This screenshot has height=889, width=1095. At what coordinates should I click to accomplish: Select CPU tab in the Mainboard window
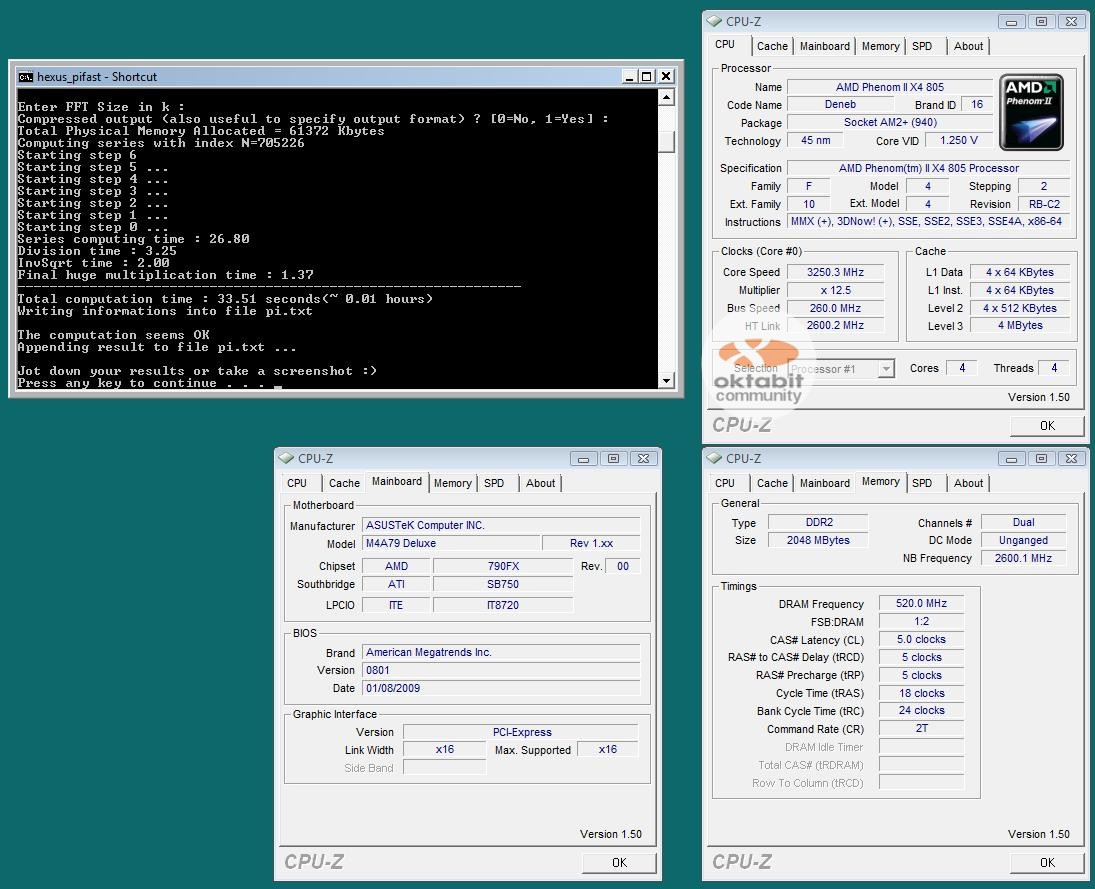[297, 483]
